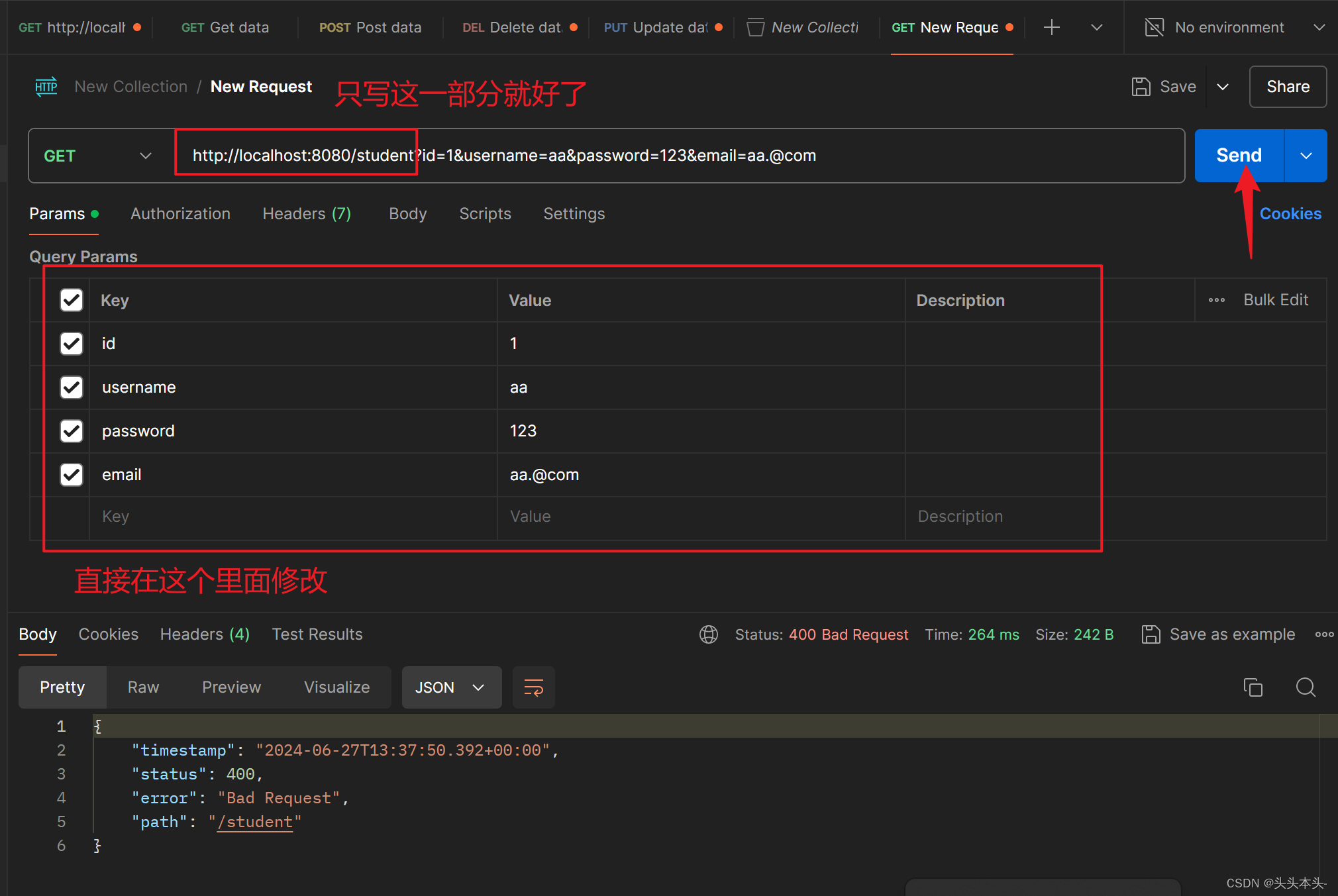This screenshot has width=1338, height=896.
Task: Uncheck the id parameter checkbox
Action: (72, 344)
